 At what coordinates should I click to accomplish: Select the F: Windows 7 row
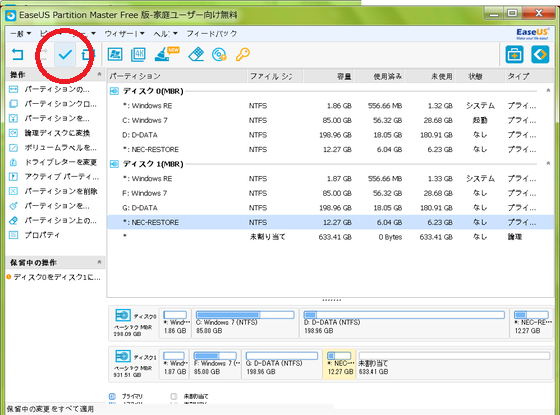coord(330,193)
